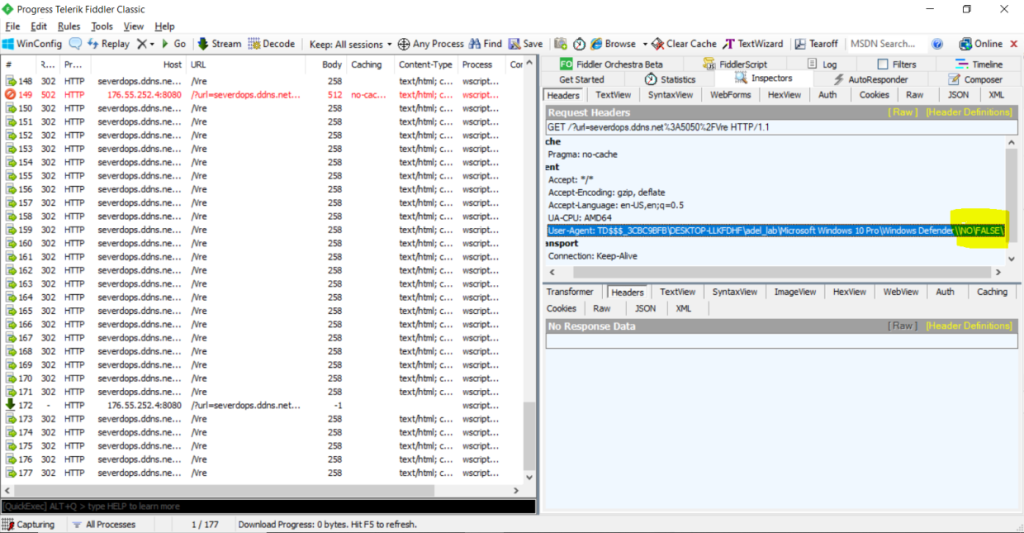Sort by Content-Type column header
This screenshot has height=533, width=1024.
(x=426, y=65)
